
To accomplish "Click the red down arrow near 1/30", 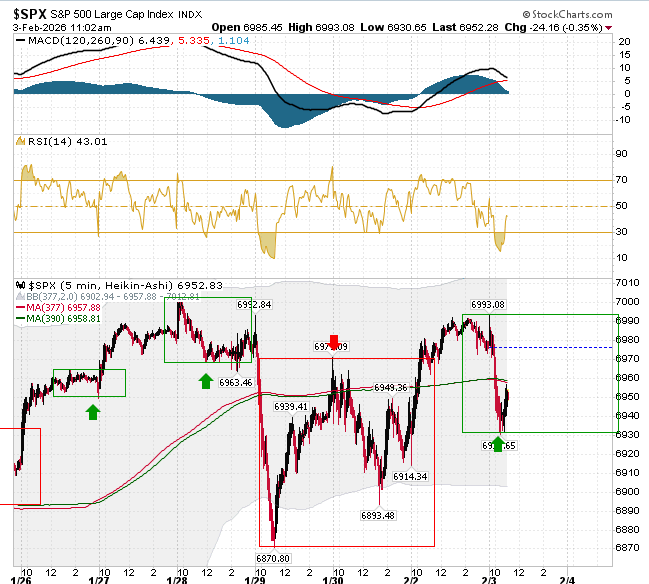I will (x=334, y=342).
